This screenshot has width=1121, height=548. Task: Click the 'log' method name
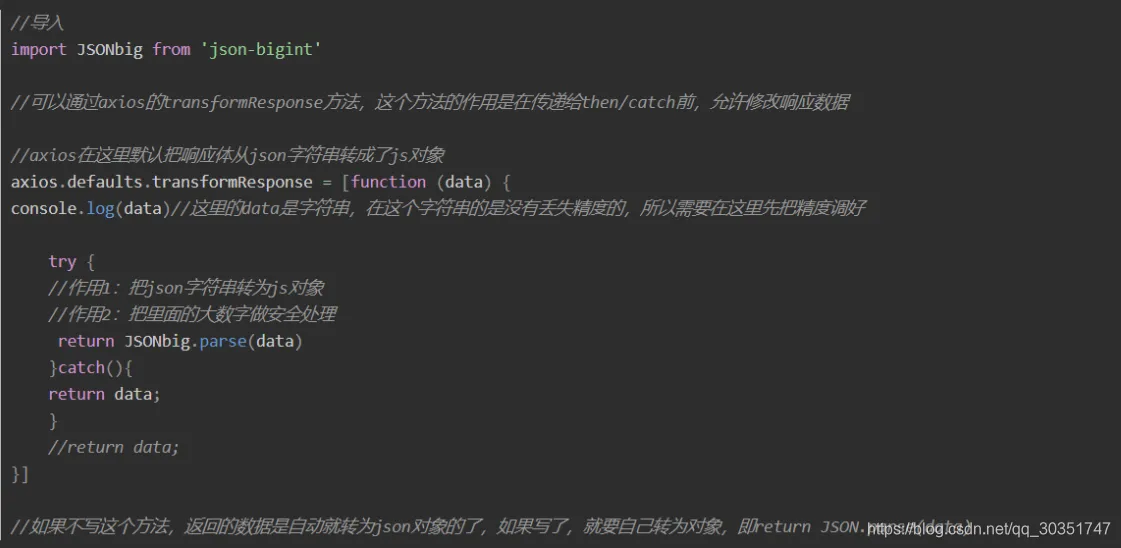pos(101,208)
